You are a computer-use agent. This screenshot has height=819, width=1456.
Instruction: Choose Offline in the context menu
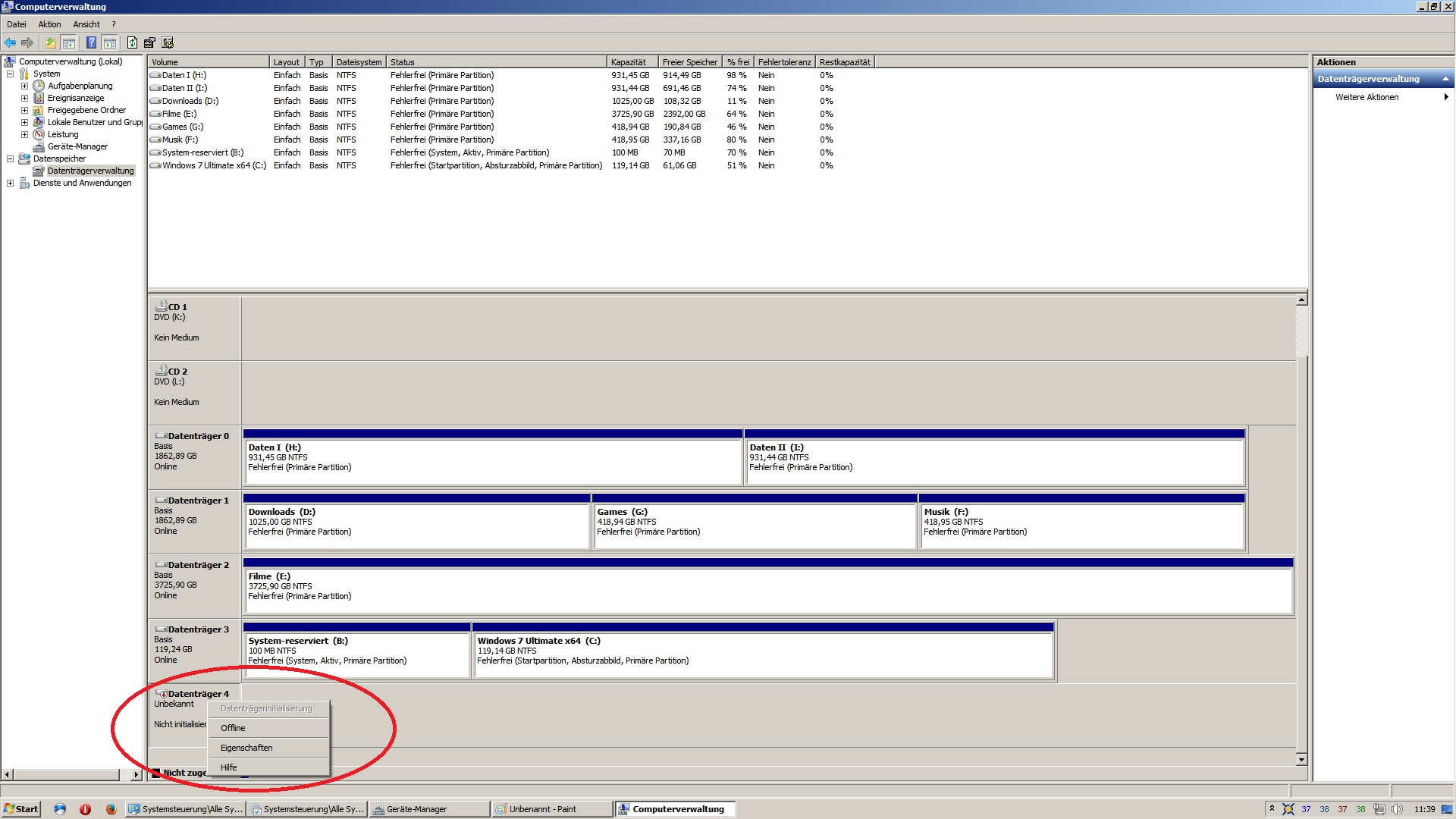[x=268, y=728]
